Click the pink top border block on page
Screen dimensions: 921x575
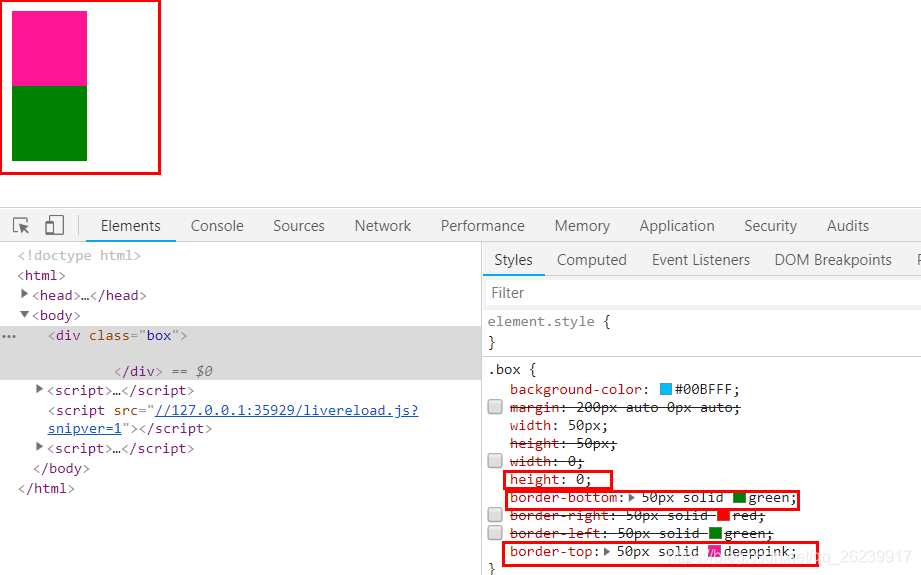pyautogui.click(x=49, y=49)
